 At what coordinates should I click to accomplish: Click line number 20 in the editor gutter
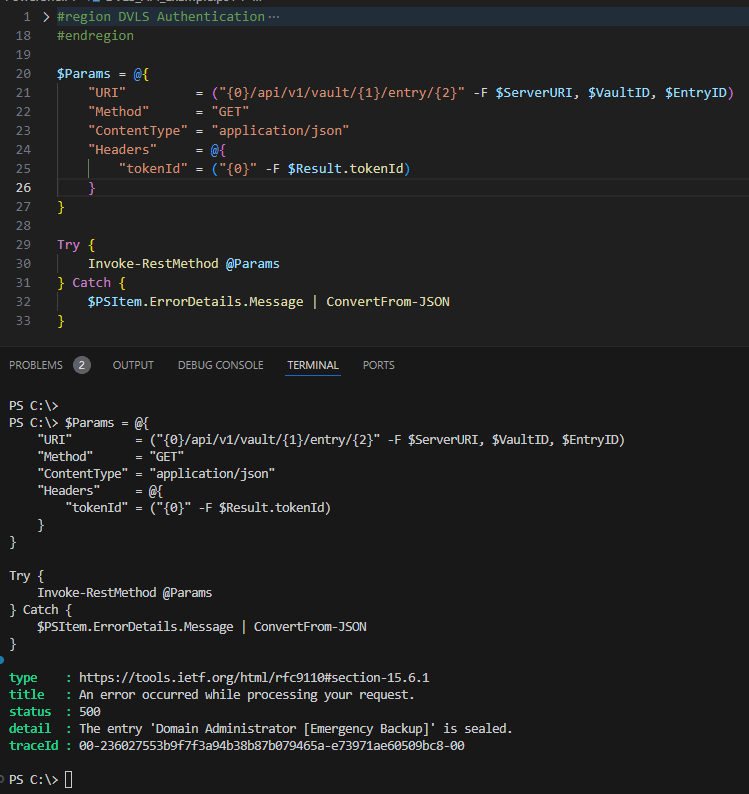(23, 74)
